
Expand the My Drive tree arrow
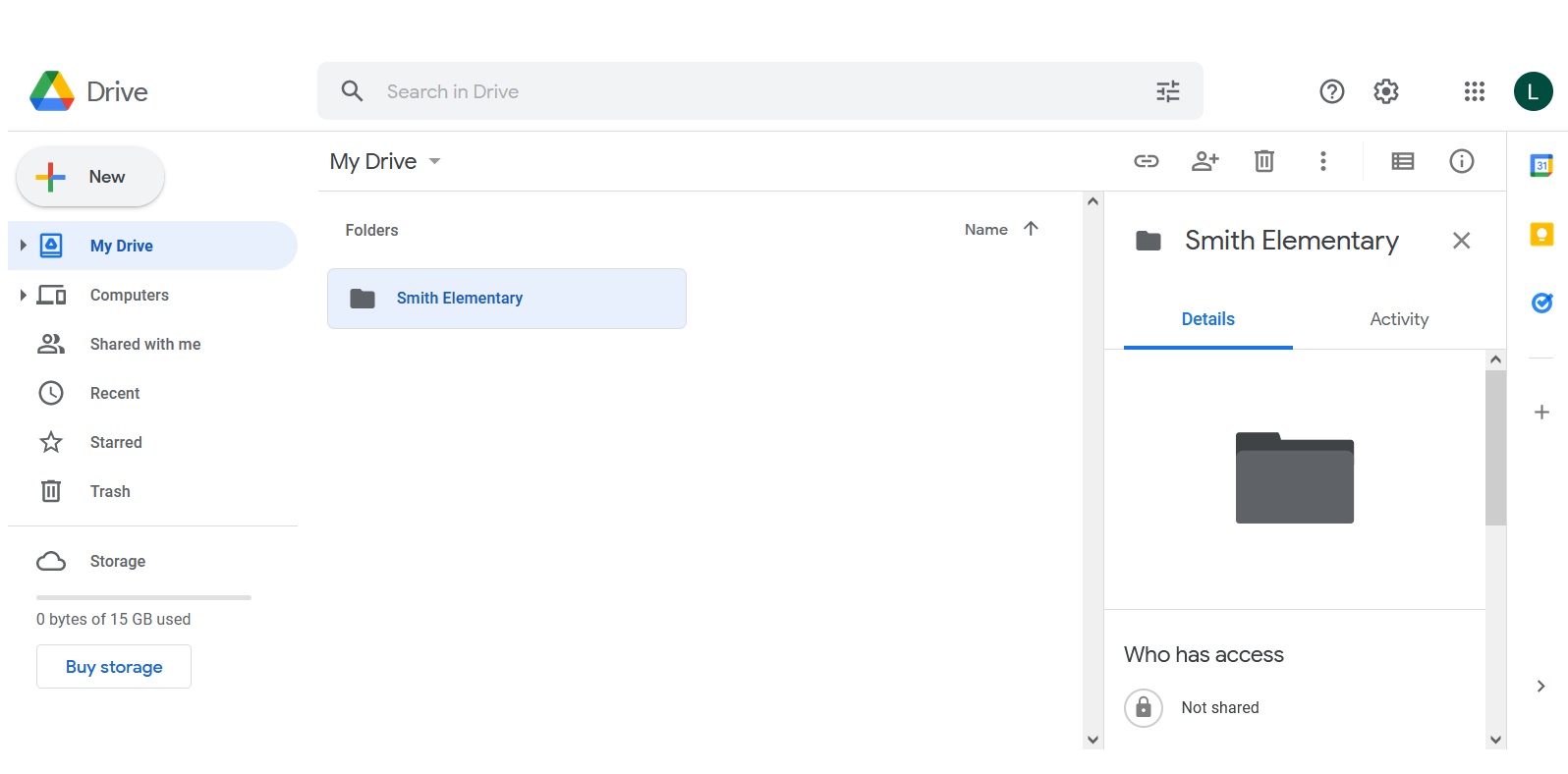coord(23,246)
